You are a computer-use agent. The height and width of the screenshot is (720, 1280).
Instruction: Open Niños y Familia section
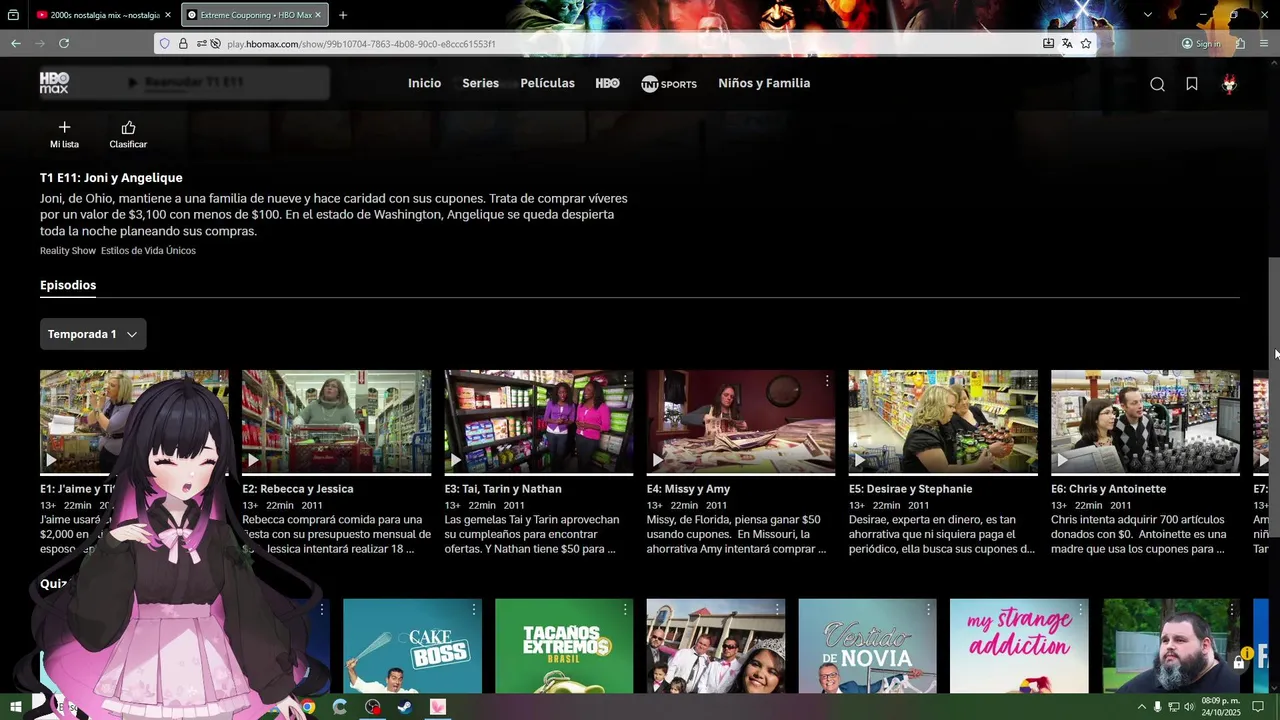[764, 83]
